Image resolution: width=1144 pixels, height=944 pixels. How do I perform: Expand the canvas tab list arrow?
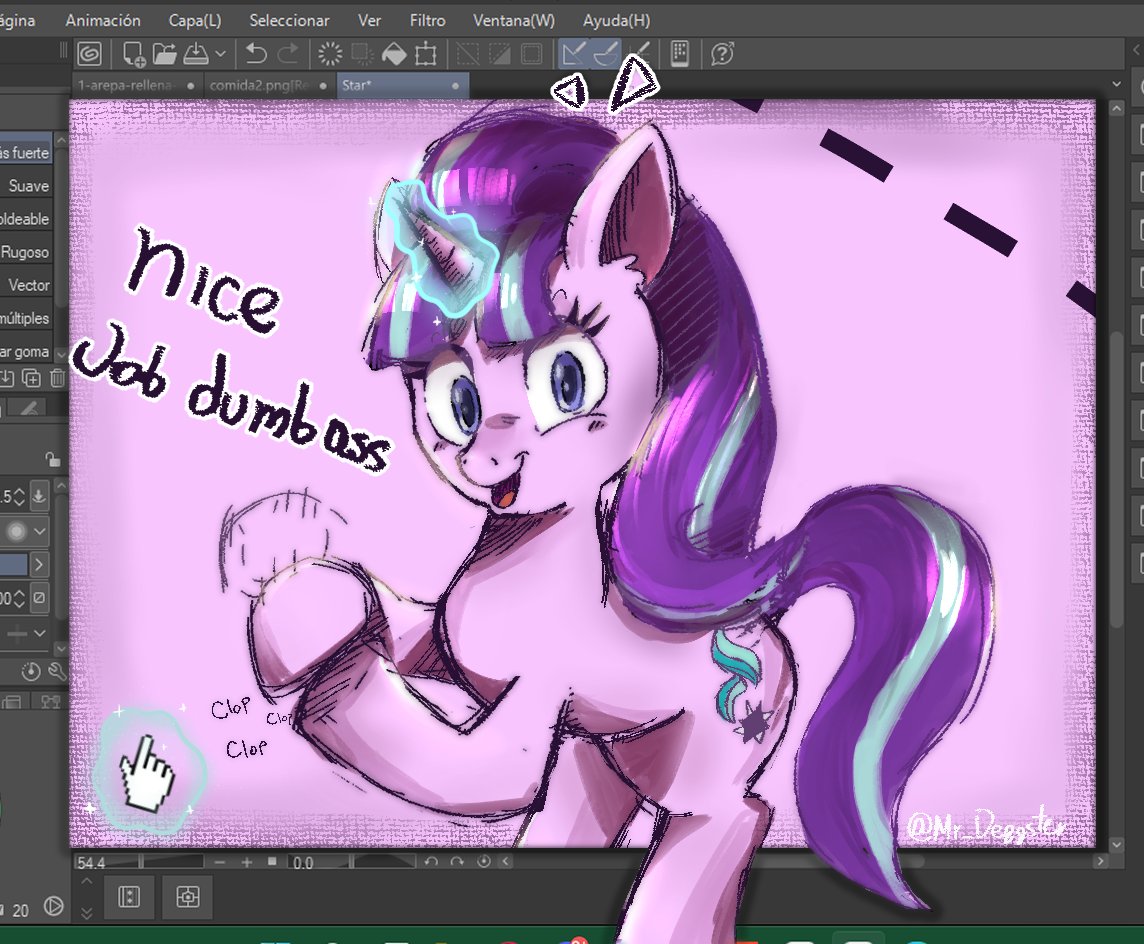point(1116,85)
